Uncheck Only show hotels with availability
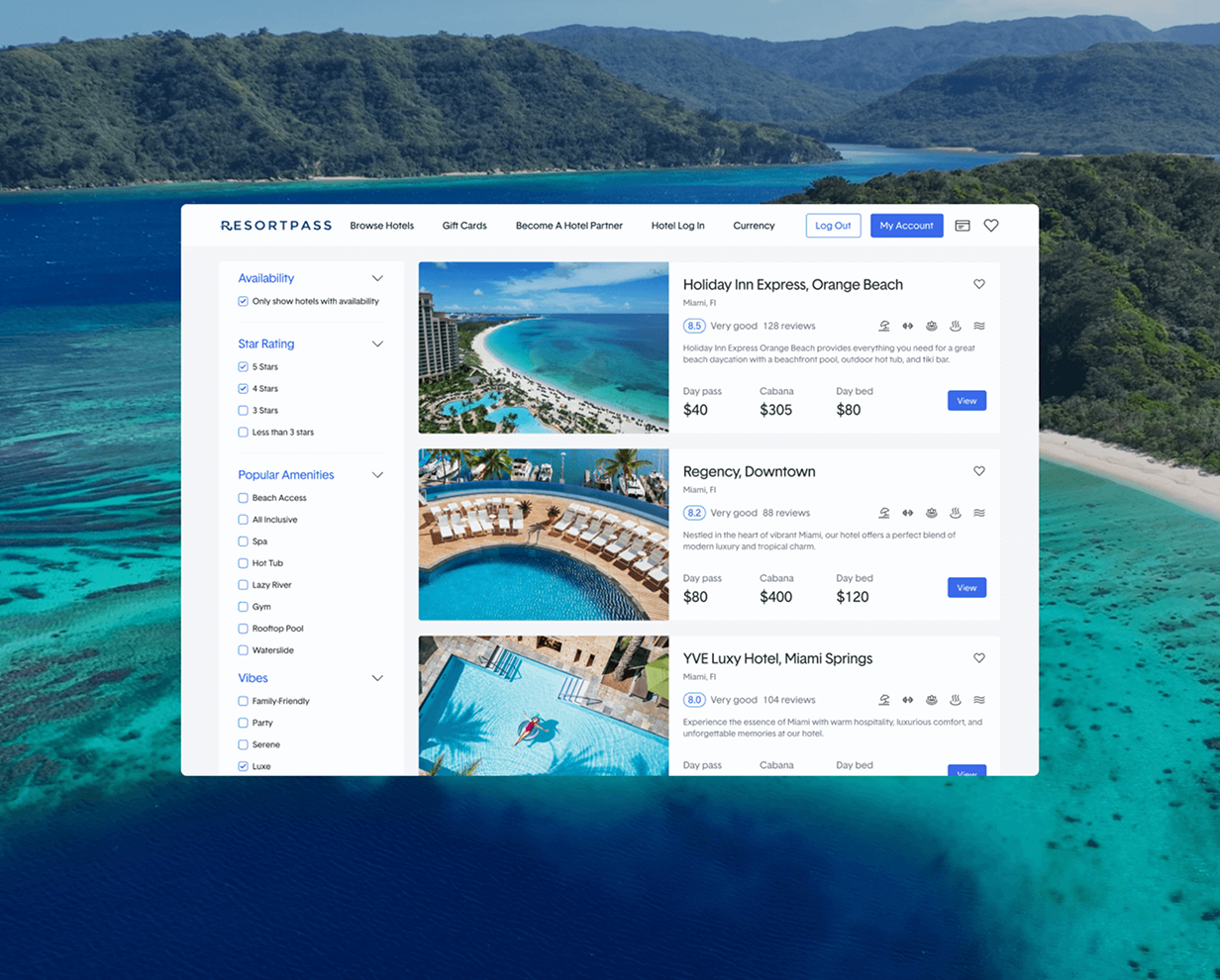Image resolution: width=1220 pixels, height=980 pixels. click(243, 301)
